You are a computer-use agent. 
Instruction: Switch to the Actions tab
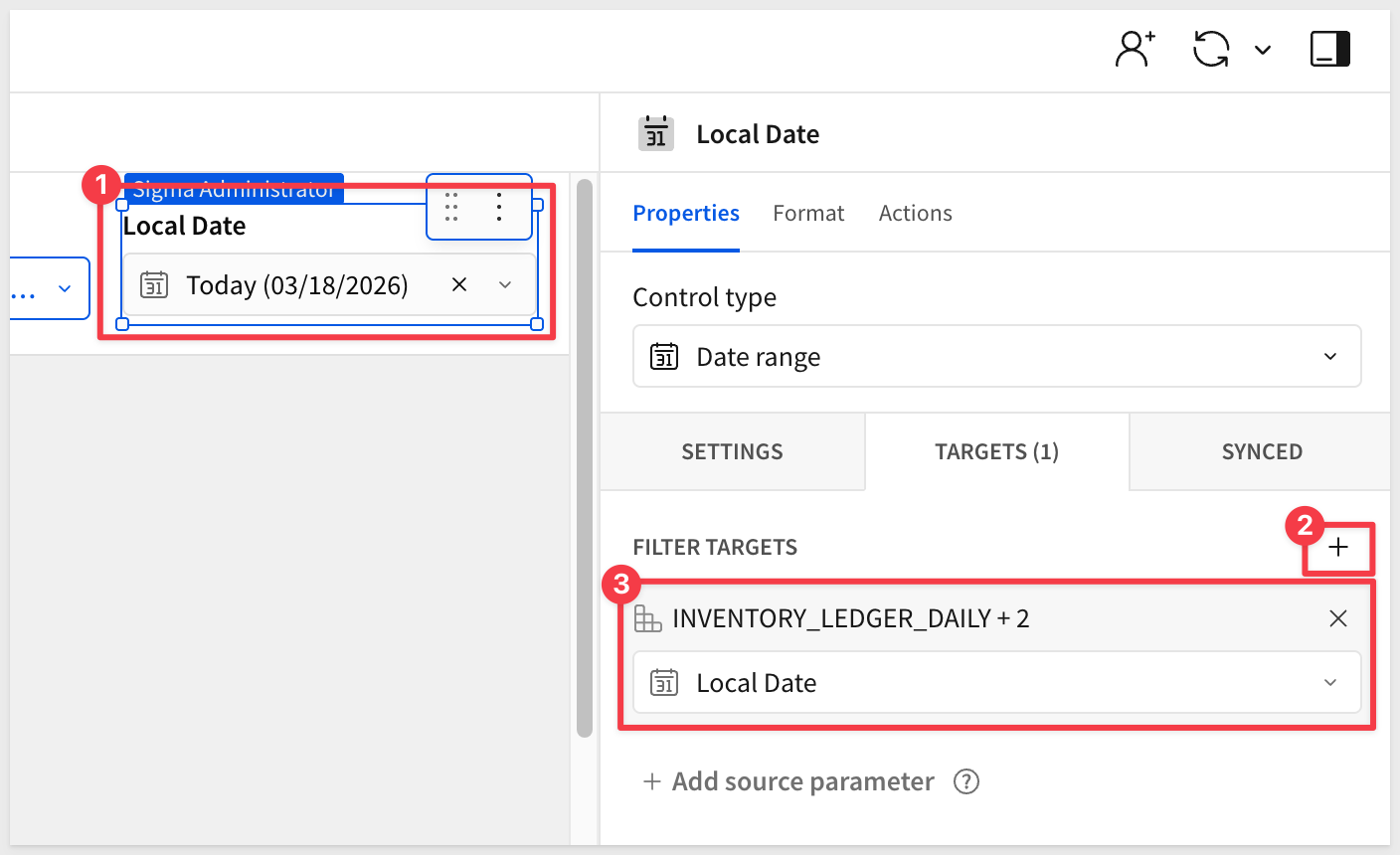pyautogui.click(x=915, y=213)
